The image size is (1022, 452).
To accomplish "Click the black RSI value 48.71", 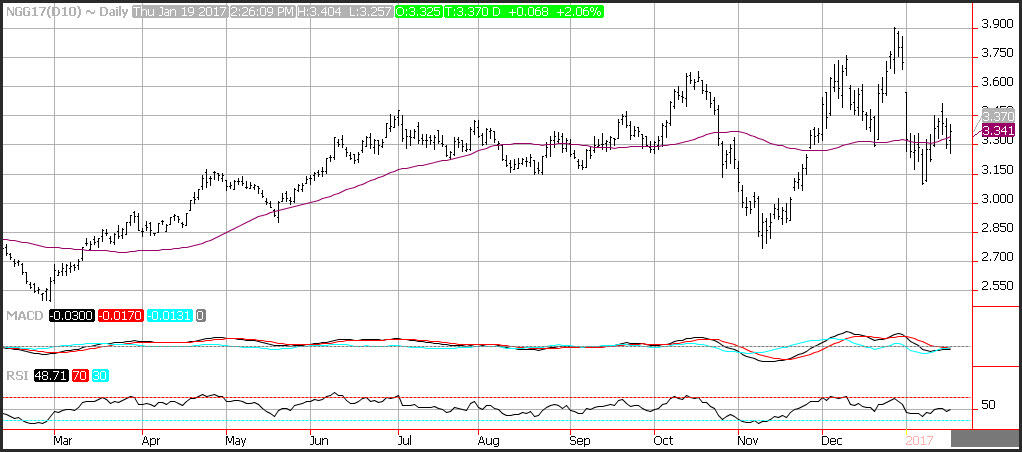I will pos(48,375).
